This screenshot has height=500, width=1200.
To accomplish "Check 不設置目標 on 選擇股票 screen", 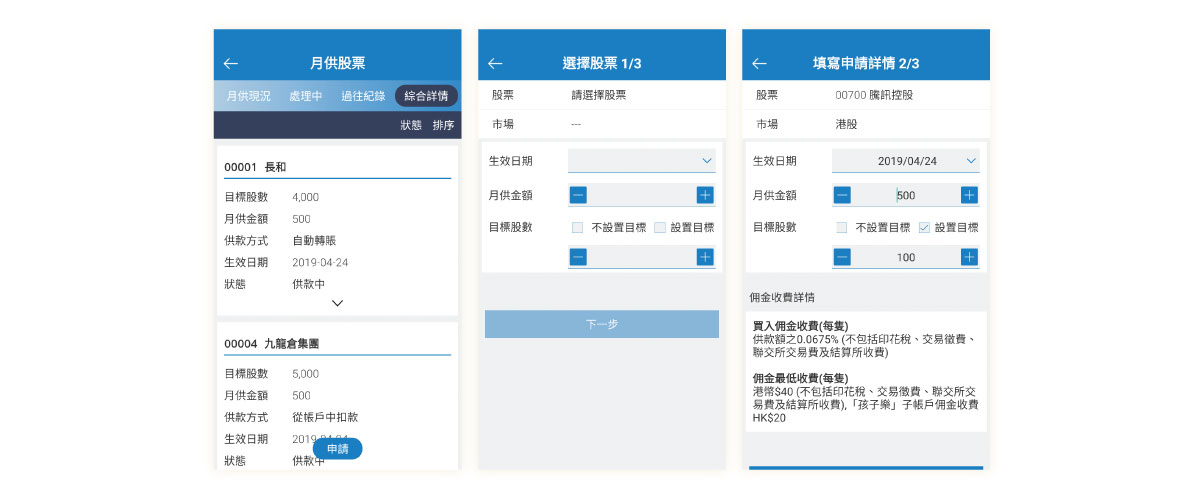I will (578, 227).
